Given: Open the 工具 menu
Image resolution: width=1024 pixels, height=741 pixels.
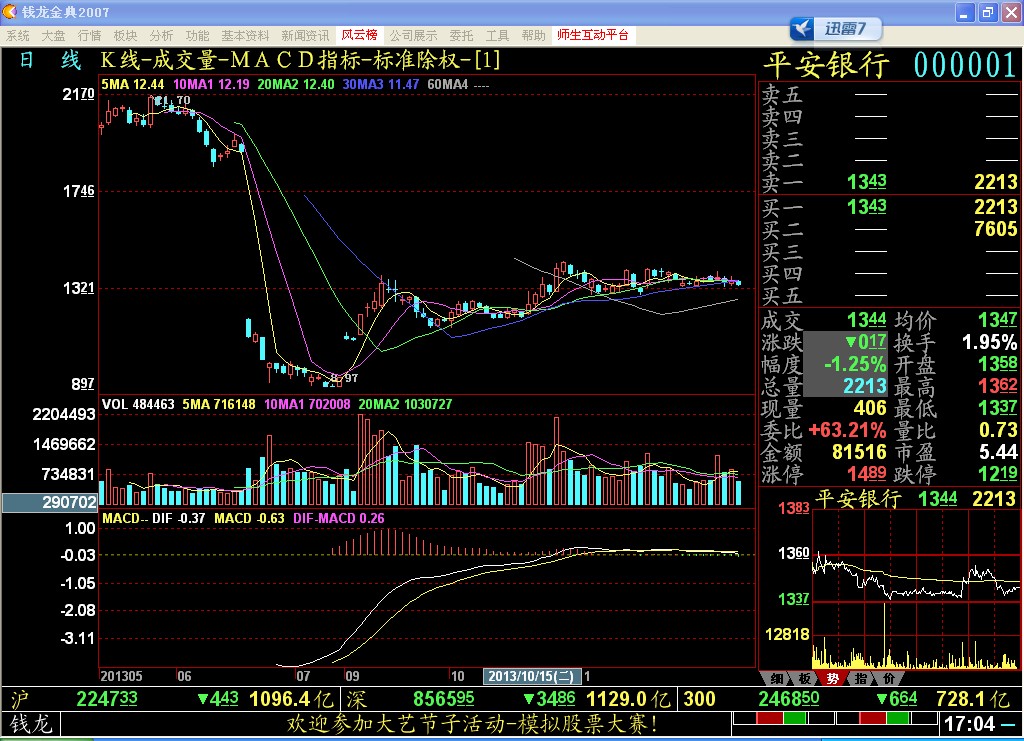Looking at the screenshot, I should pyautogui.click(x=497, y=35).
